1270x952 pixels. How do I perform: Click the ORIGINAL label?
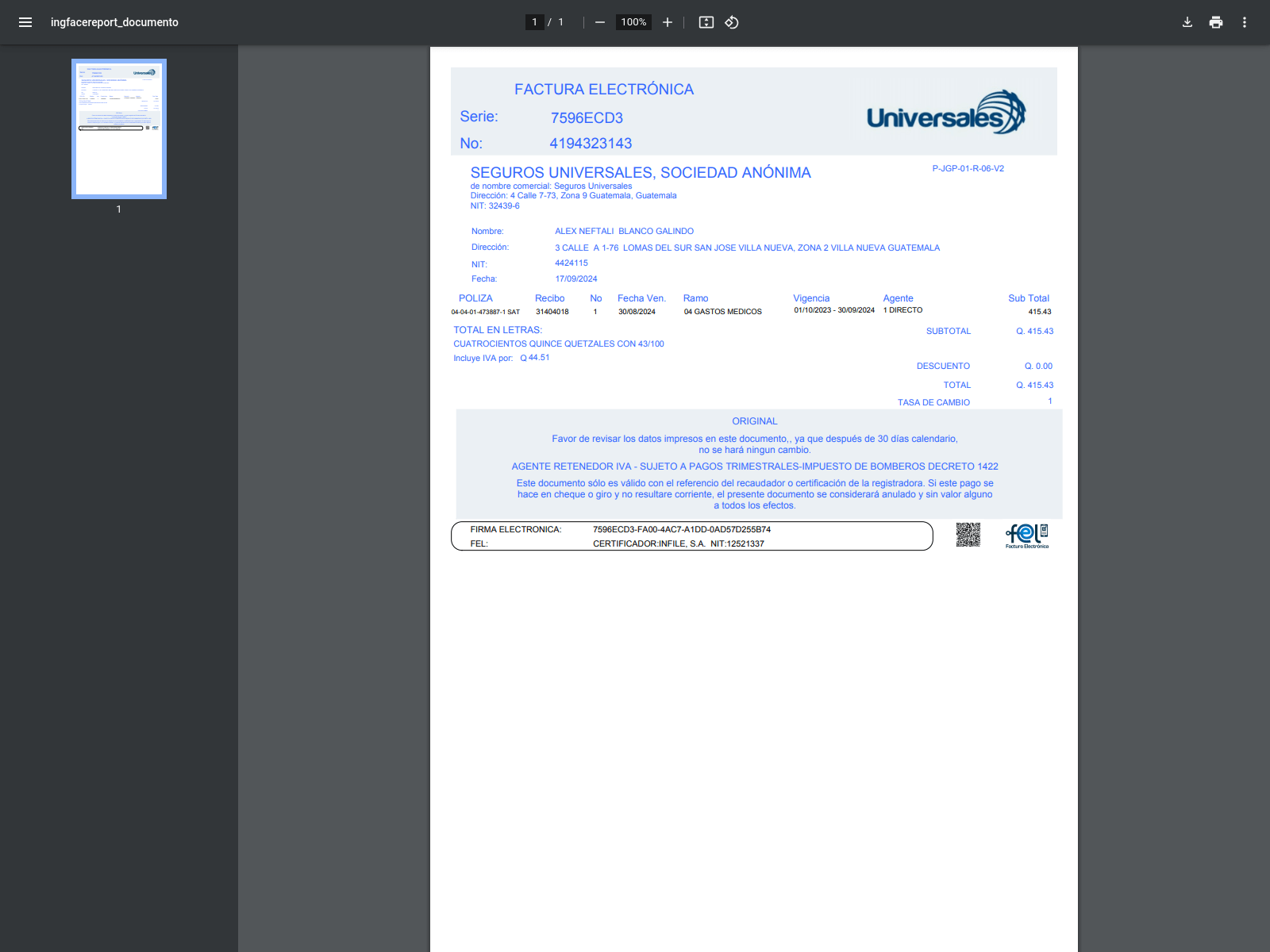click(x=755, y=421)
